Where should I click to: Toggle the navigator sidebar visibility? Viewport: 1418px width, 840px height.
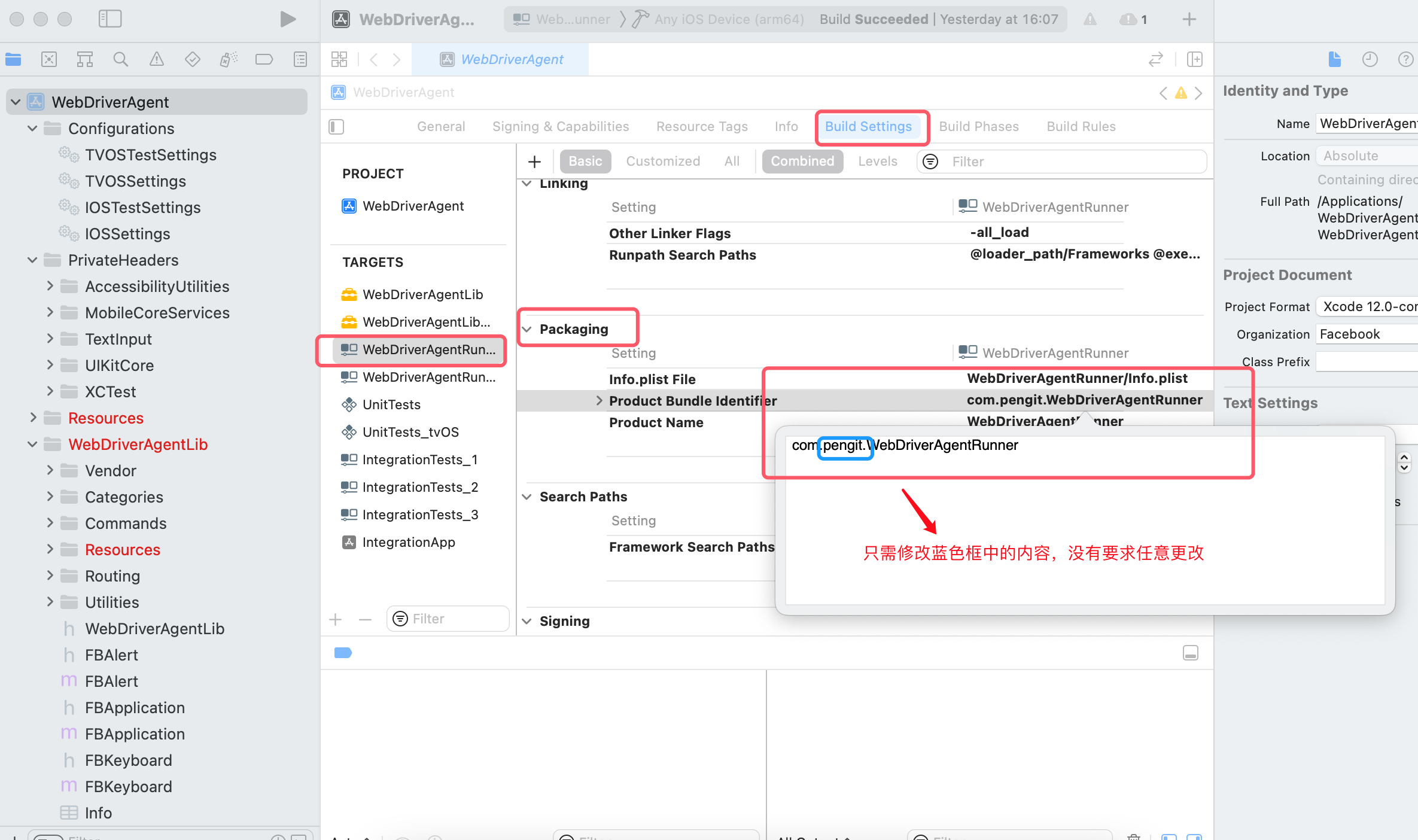[x=110, y=19]
